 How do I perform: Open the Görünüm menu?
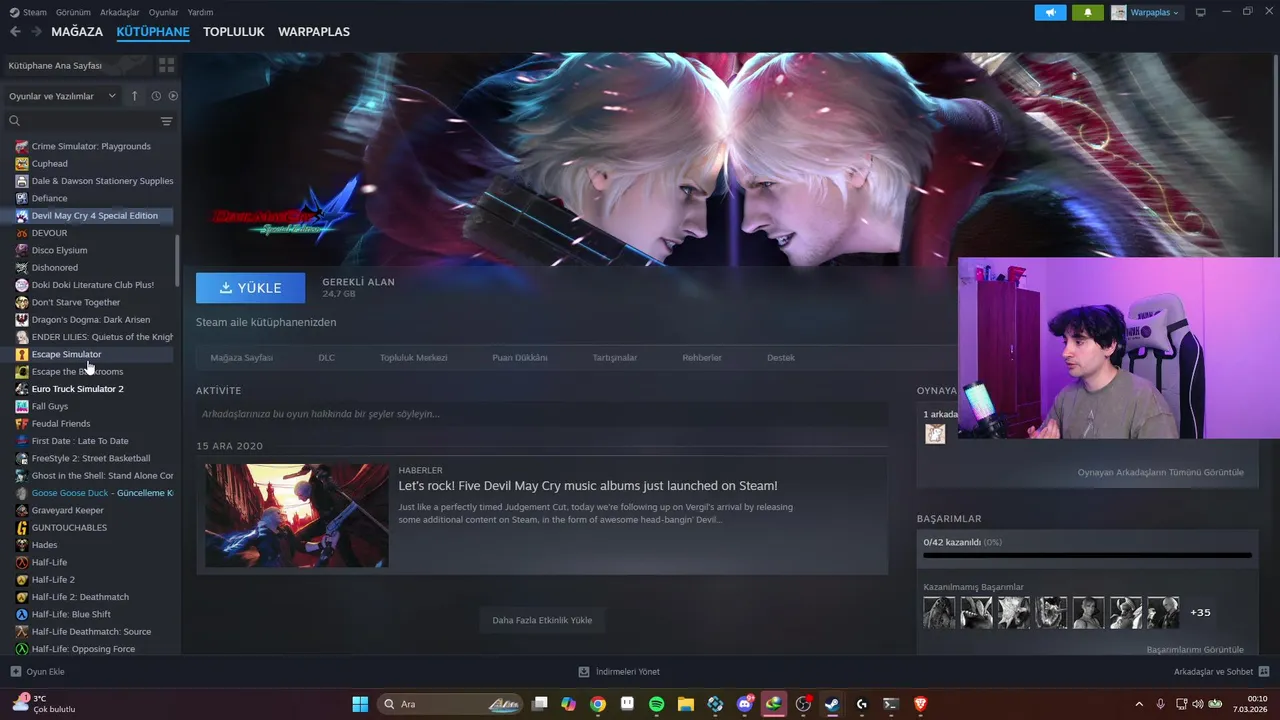tap(73, 12)
